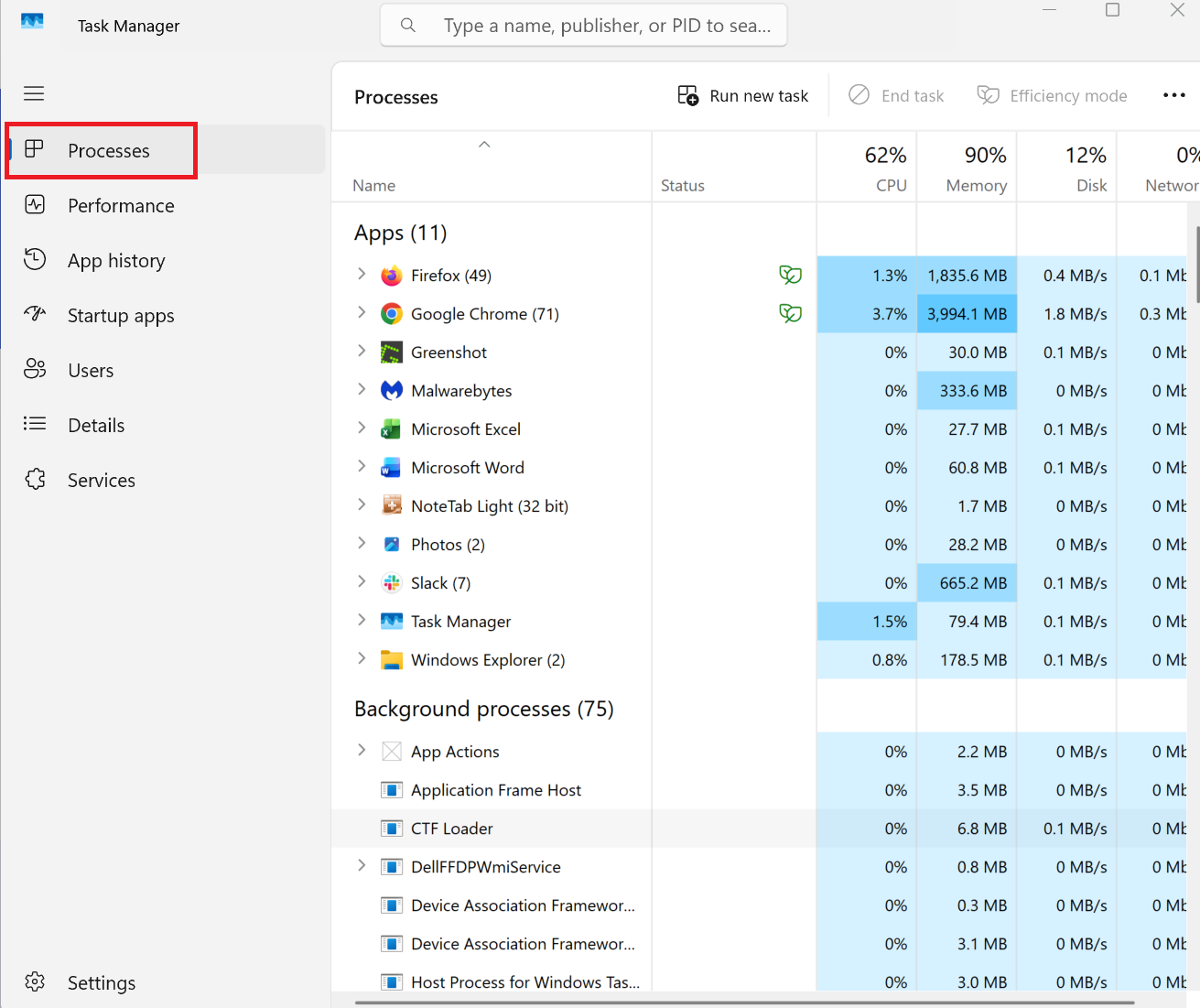Image resolution: width=1200 pixels, height=1008 pixels.
Task: Click the Photos app icon
Action: tap(392, 545)
